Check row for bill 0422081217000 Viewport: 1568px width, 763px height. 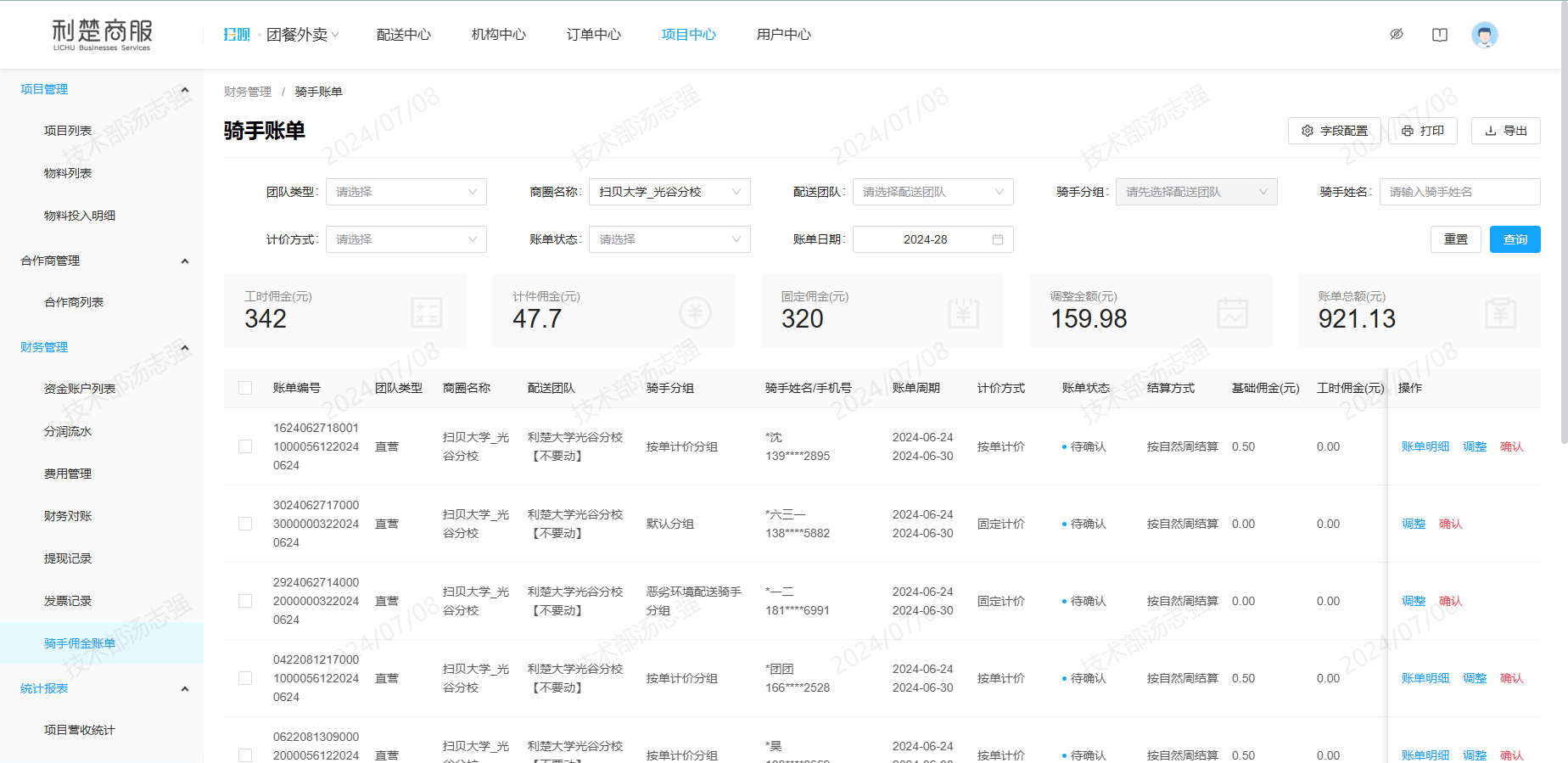(x=245, y=678)
